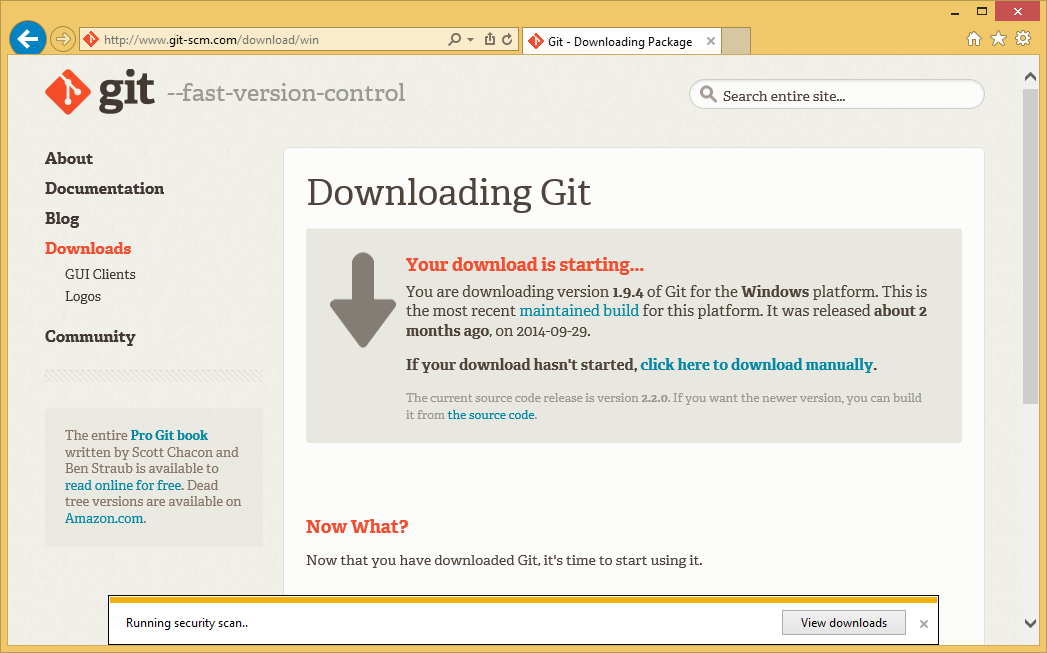Open GUI Clients under Downloads
Viewport: 1047px width, 653px height.
click(x=100, y=274)
